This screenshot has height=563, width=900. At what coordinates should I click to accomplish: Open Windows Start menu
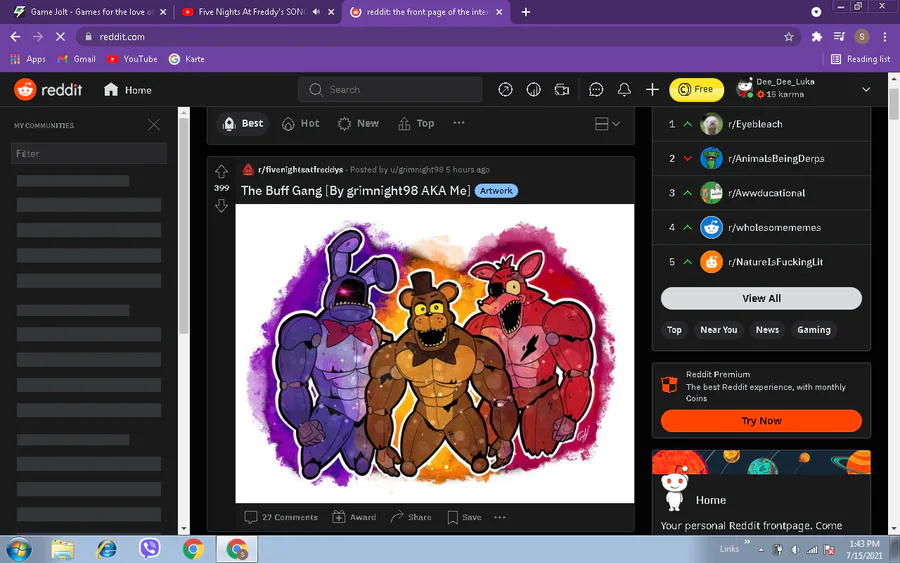pyautogui.click(x=18, y=549)
